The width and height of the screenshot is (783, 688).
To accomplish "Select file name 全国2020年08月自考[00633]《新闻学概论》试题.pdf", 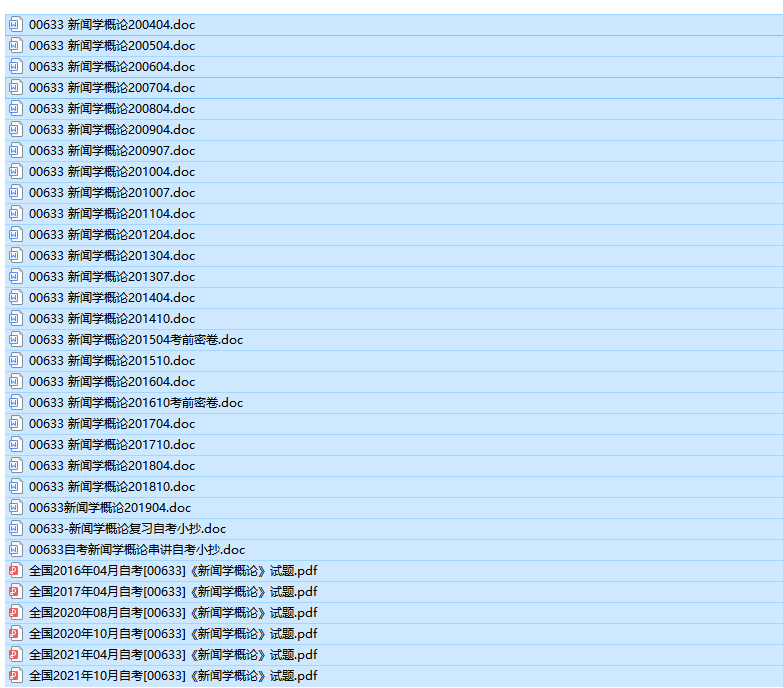I will (173, 612).
